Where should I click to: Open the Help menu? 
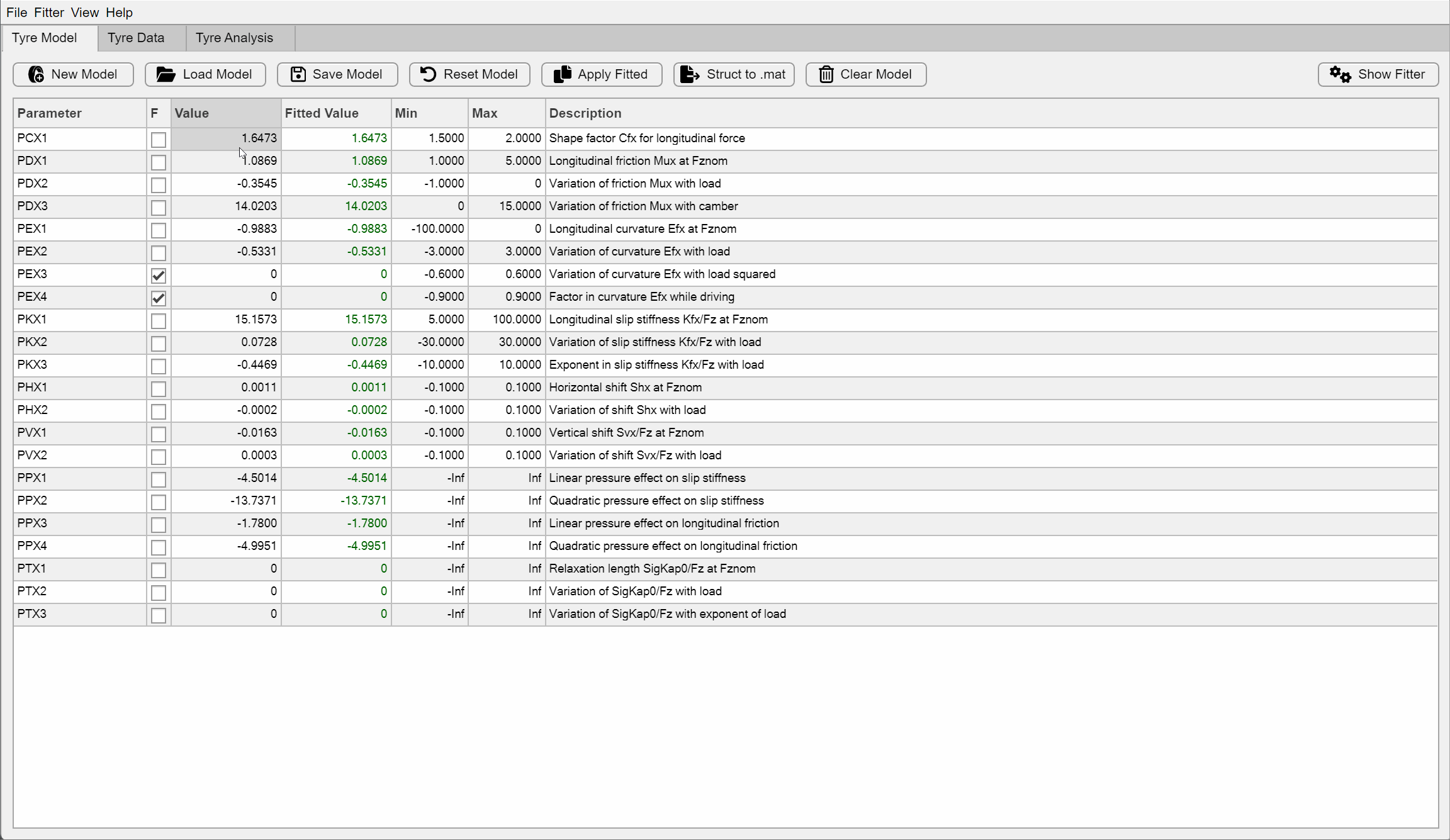click(119, 12)
